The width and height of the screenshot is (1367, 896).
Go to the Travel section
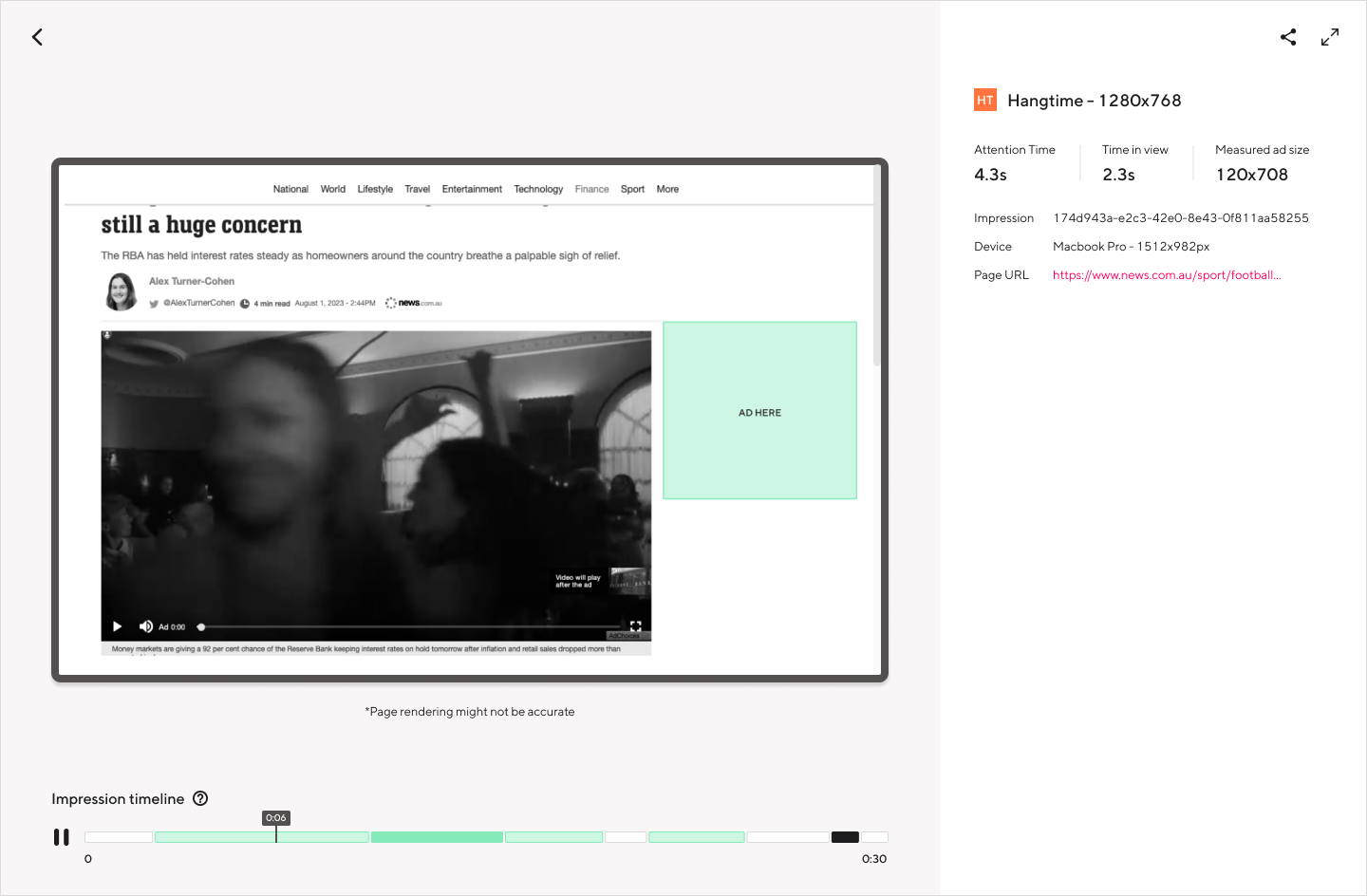coord(418,189)
